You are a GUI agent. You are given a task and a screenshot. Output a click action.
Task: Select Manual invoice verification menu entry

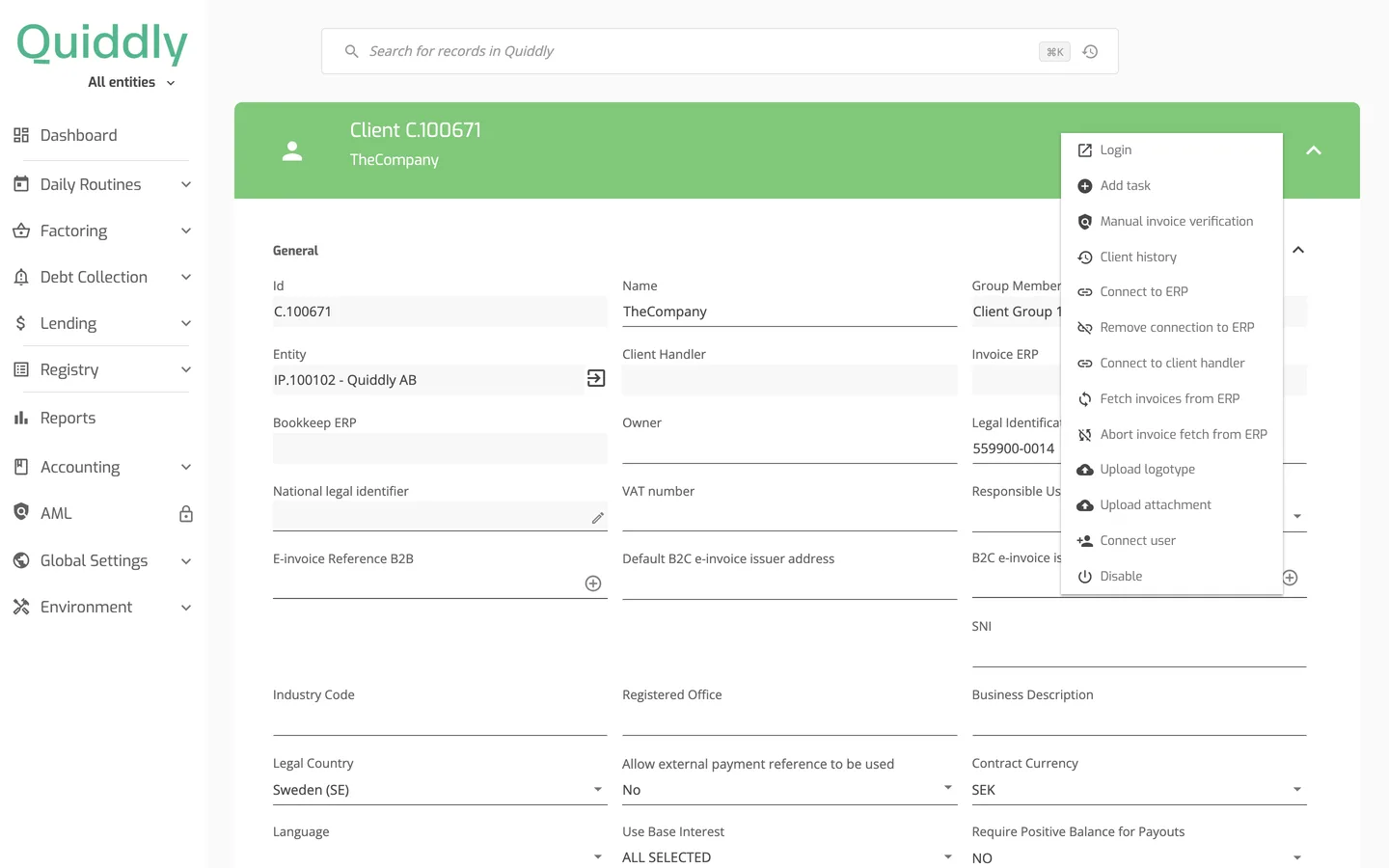1172,222
